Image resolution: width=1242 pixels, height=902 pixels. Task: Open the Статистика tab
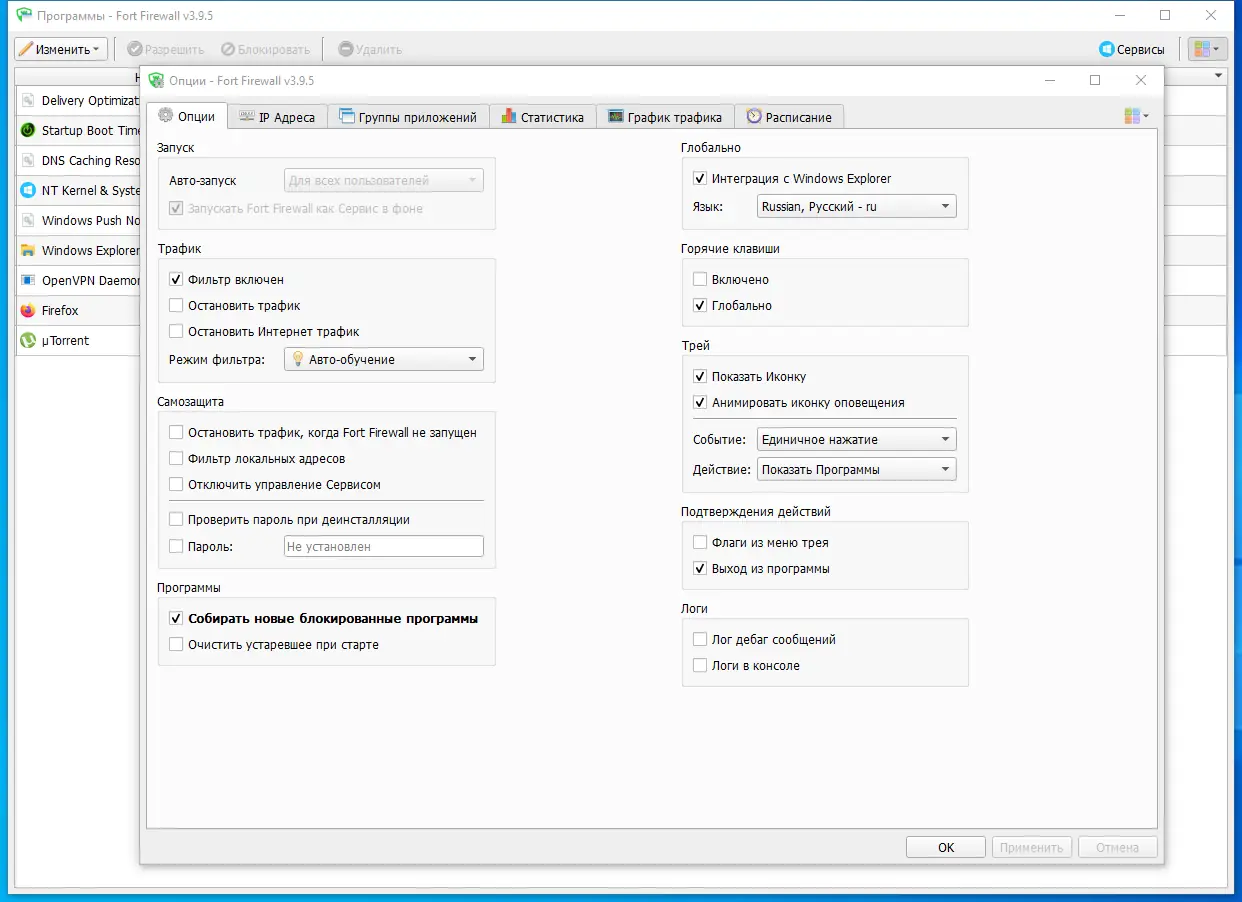click(x=543, y=117)
